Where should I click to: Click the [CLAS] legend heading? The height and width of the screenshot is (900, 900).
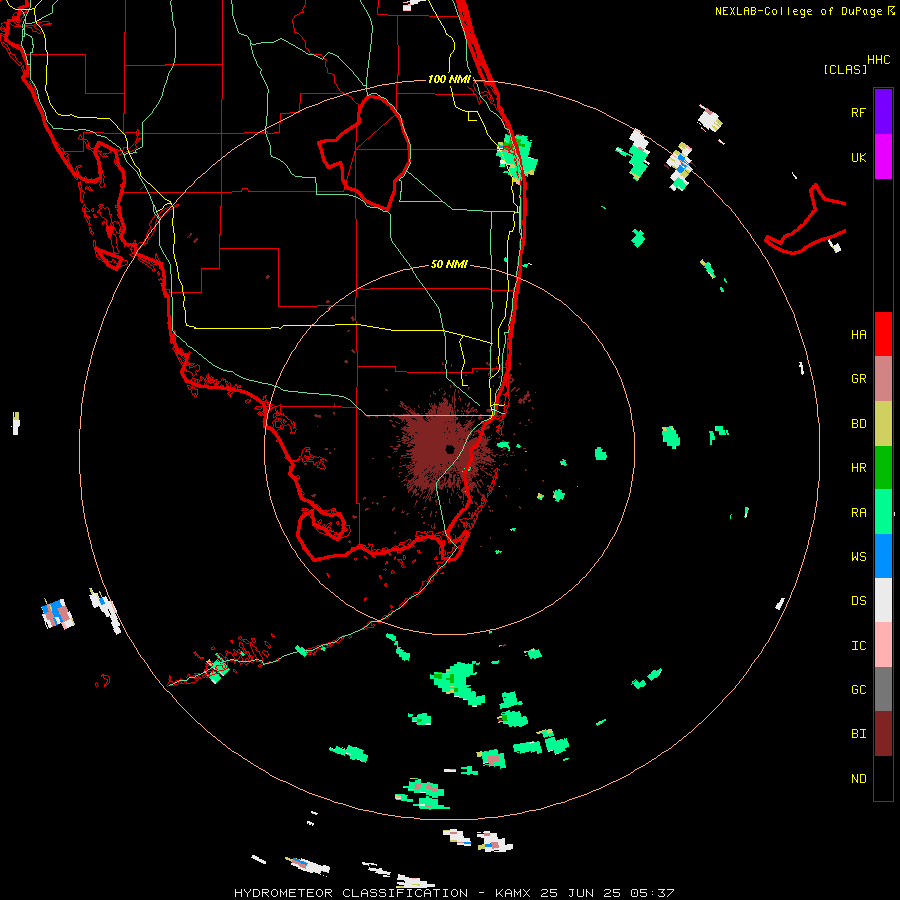pos(845,70)
